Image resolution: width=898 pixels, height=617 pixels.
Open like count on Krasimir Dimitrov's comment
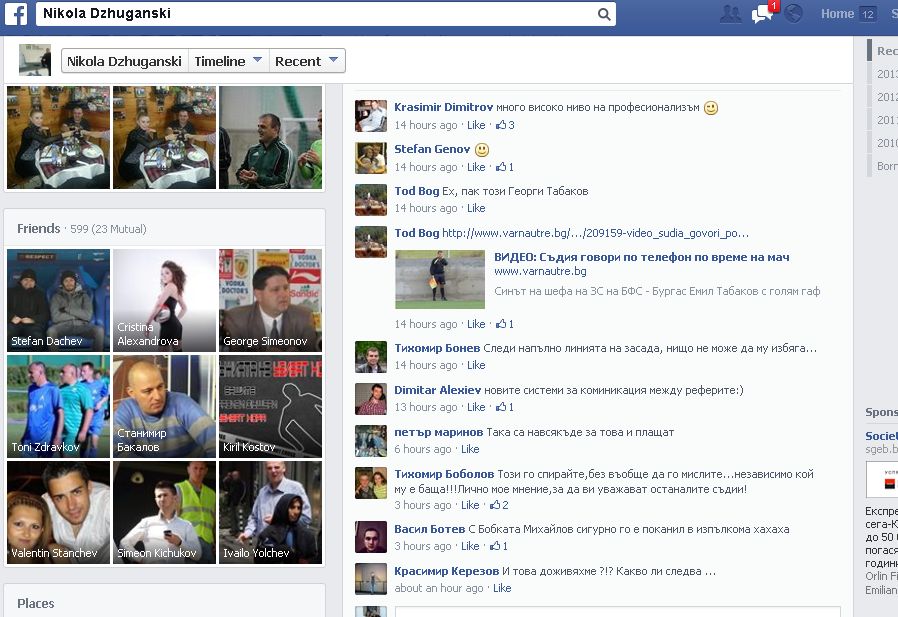505,125
